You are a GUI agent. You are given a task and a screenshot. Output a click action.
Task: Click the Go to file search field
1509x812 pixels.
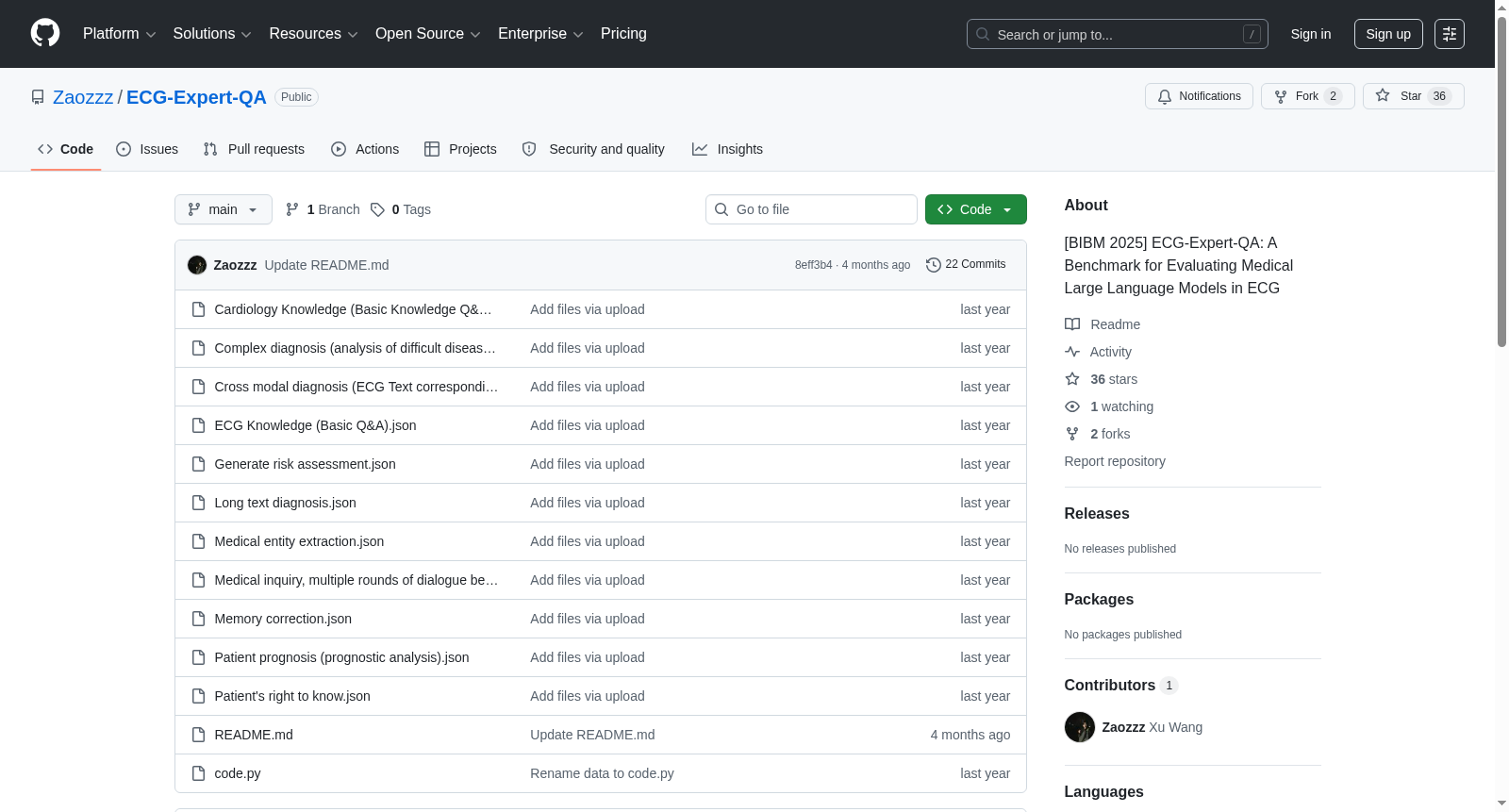coord(811,209)
